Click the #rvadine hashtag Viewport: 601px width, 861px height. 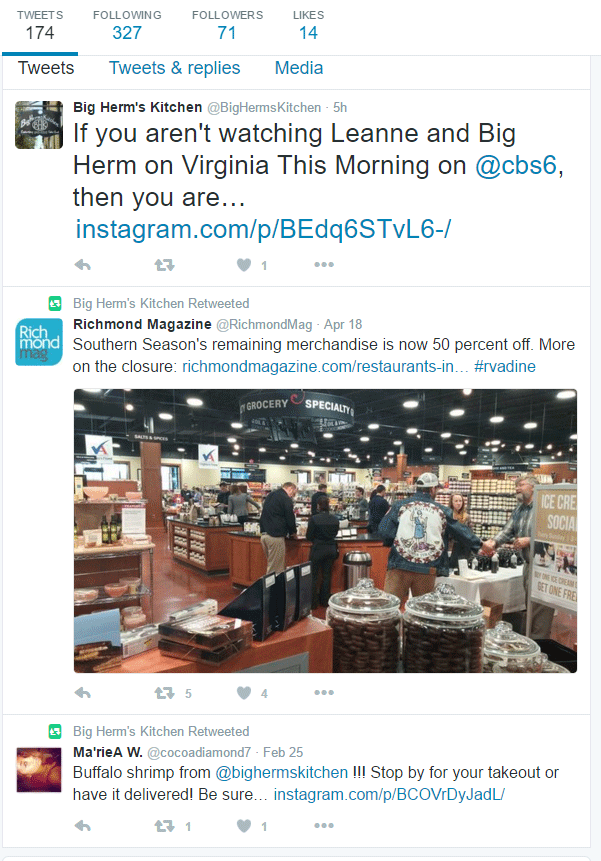click(x=505, y=366)
